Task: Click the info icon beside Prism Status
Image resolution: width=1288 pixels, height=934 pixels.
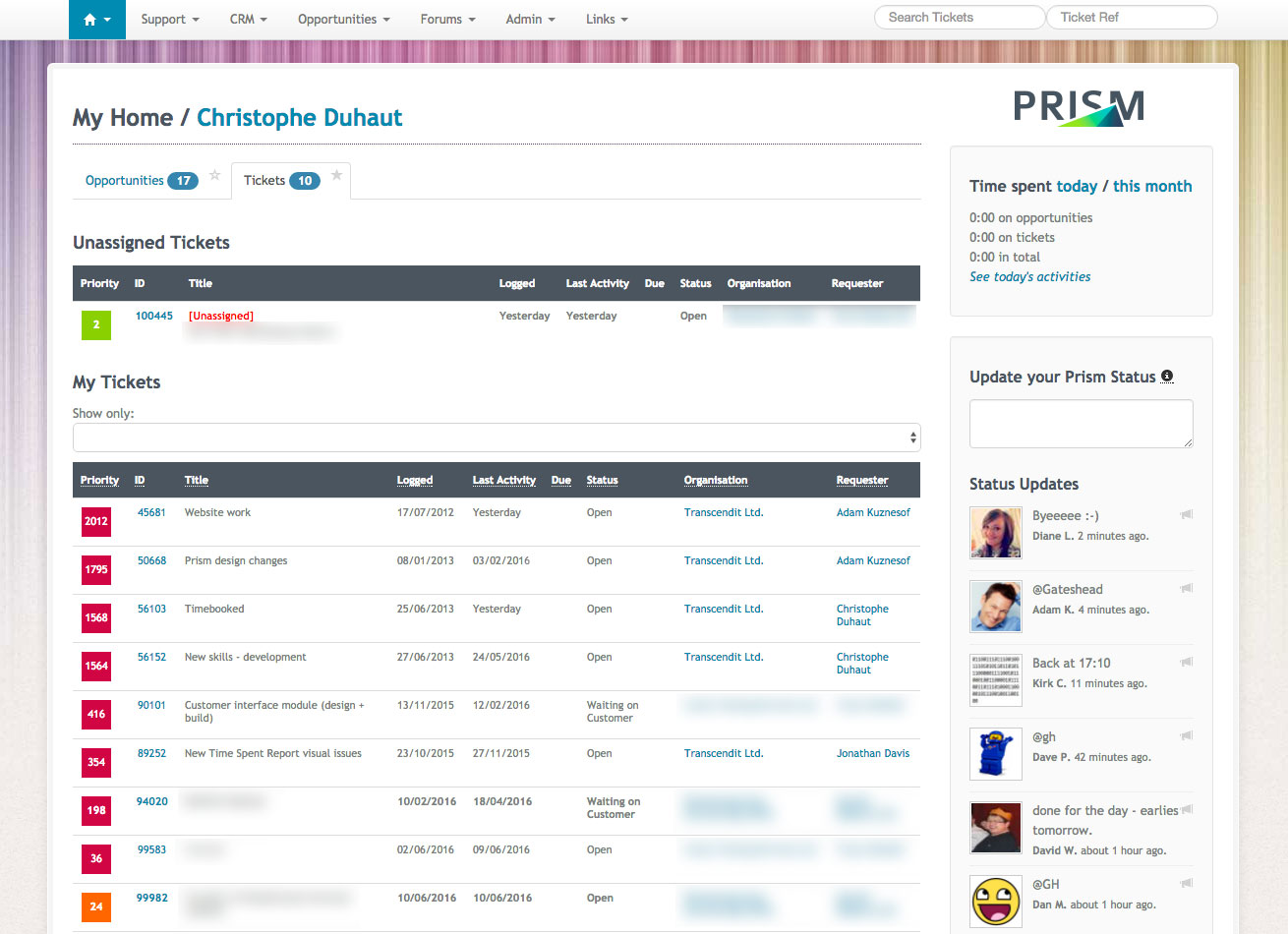Action: (1167, 377)
